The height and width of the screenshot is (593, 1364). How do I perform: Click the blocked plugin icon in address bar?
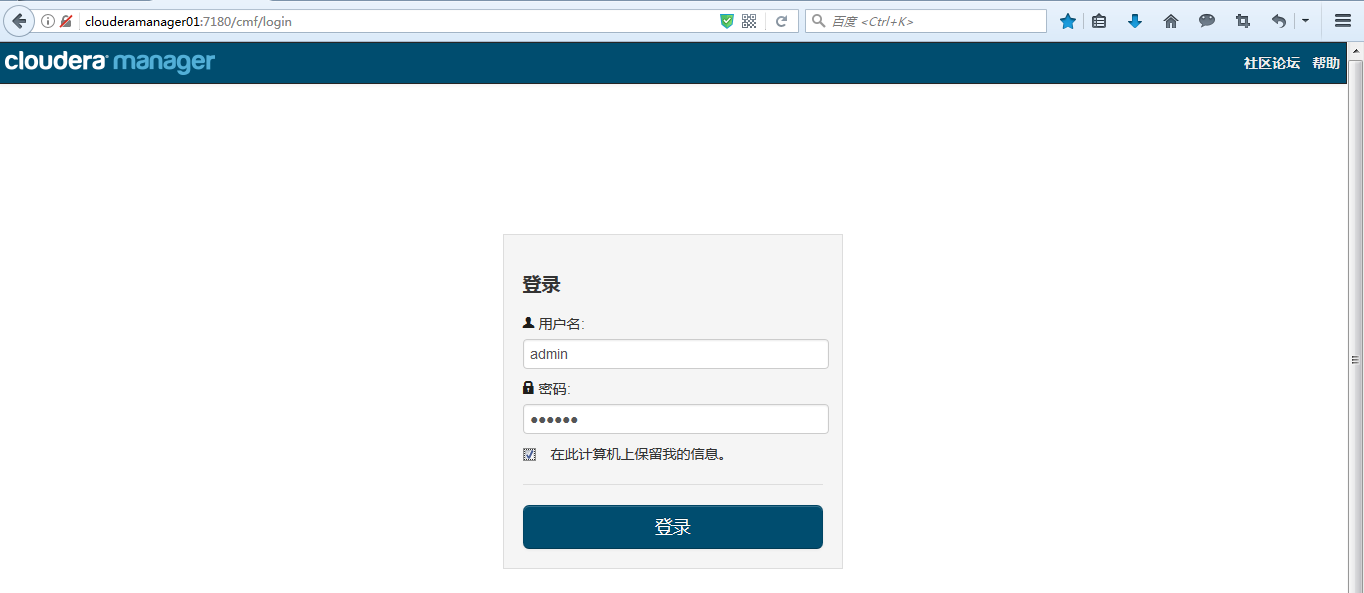[x=66, y=21]
